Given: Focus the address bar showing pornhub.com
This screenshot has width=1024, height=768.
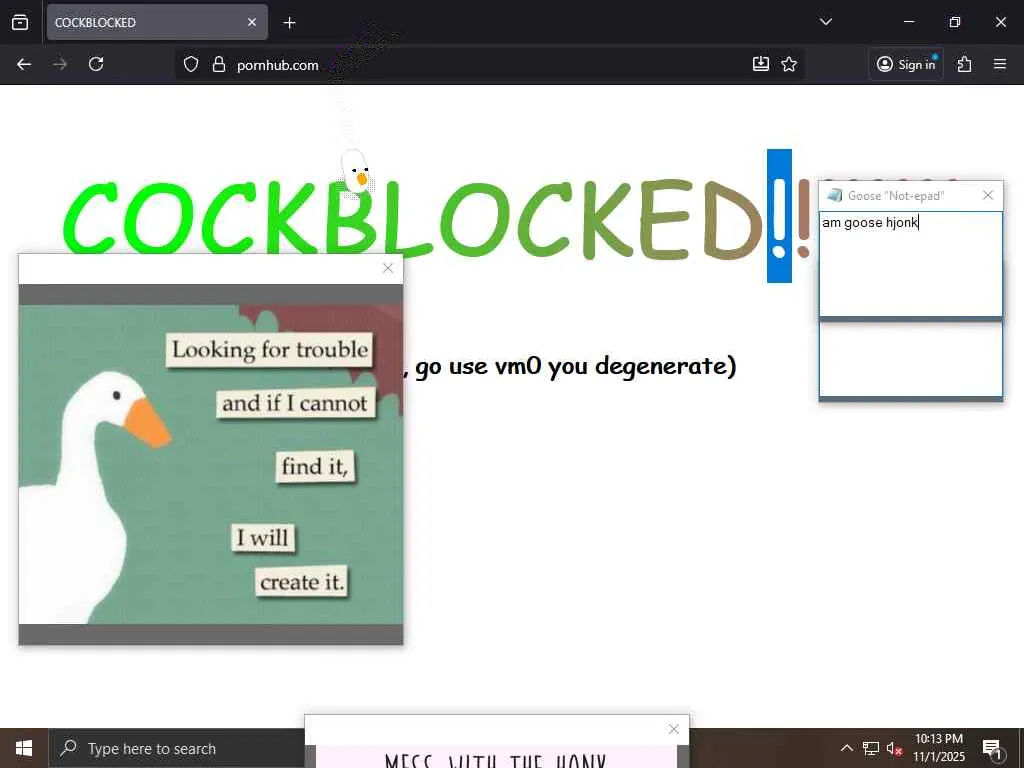Looking at the screenshot, I should [x=490, y=64].
